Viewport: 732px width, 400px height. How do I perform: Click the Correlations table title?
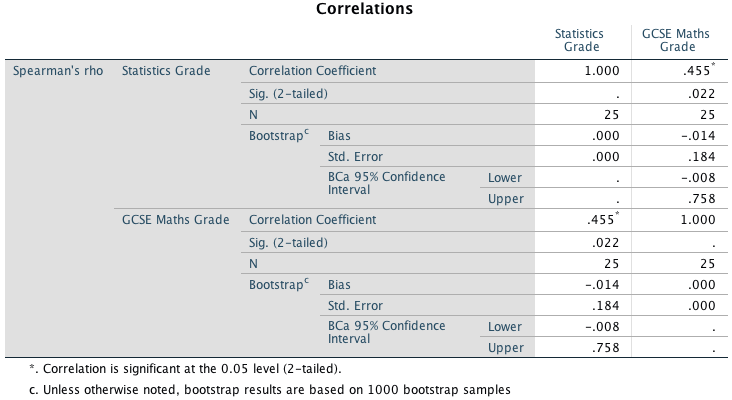pyautogui.click(x=365, y=10)
